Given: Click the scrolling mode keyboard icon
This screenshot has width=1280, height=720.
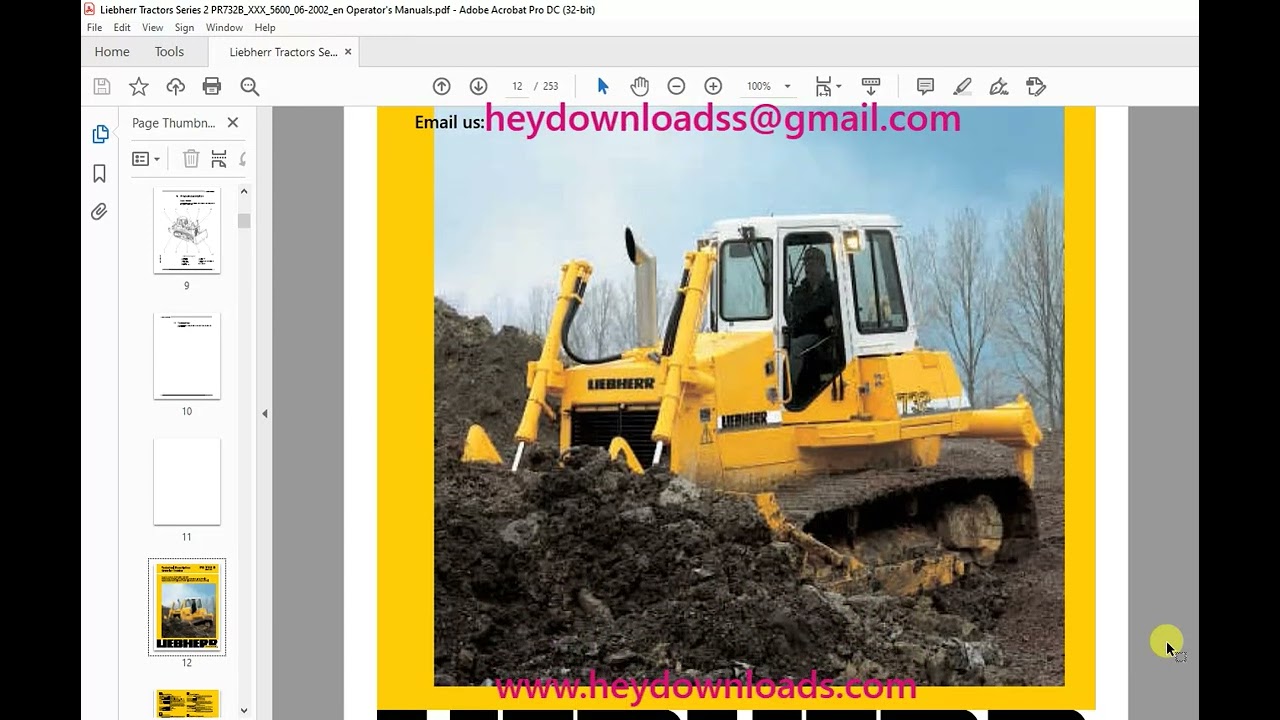Looking at the screenshot, I should click(x=871, y=87).
